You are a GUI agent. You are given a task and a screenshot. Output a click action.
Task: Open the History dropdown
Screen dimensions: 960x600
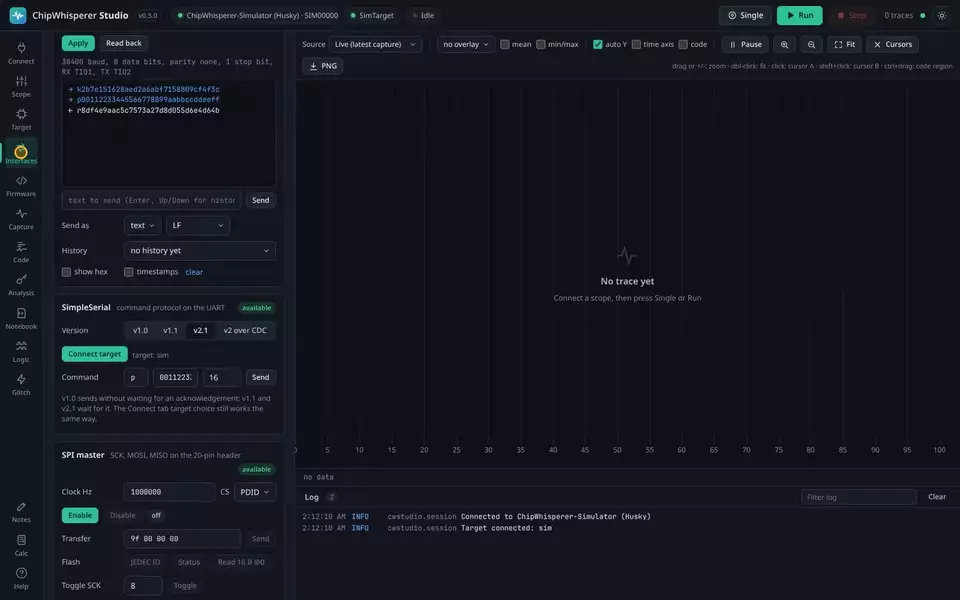(200, 250)
